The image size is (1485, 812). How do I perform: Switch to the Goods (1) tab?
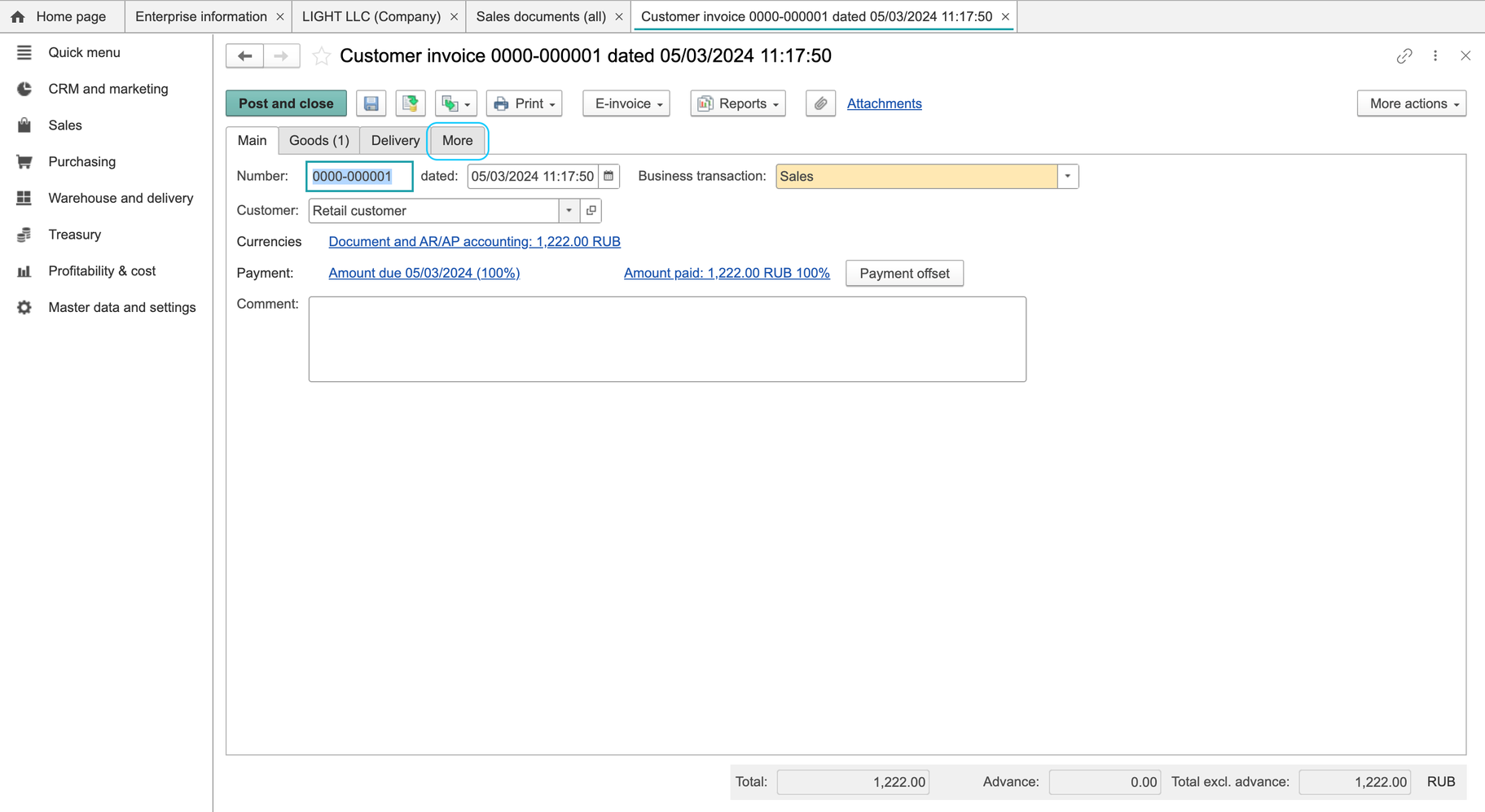[x=319, y=140]
